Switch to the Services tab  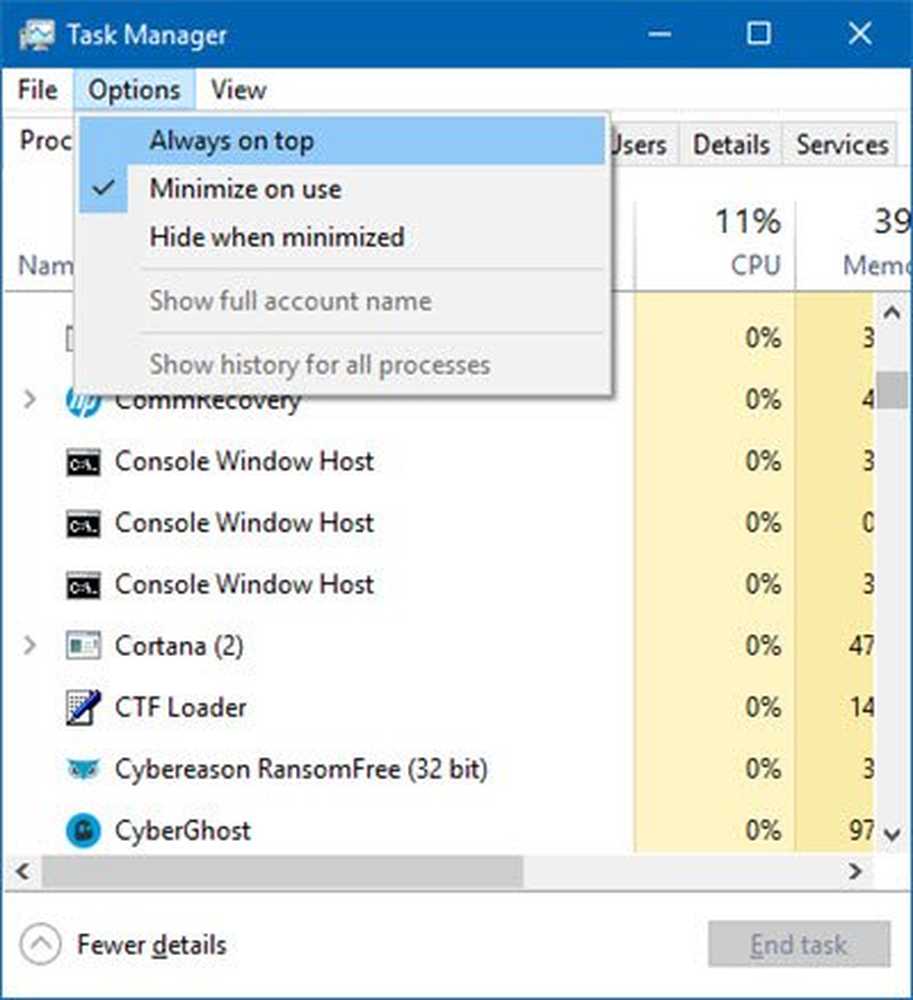[842, 144]
